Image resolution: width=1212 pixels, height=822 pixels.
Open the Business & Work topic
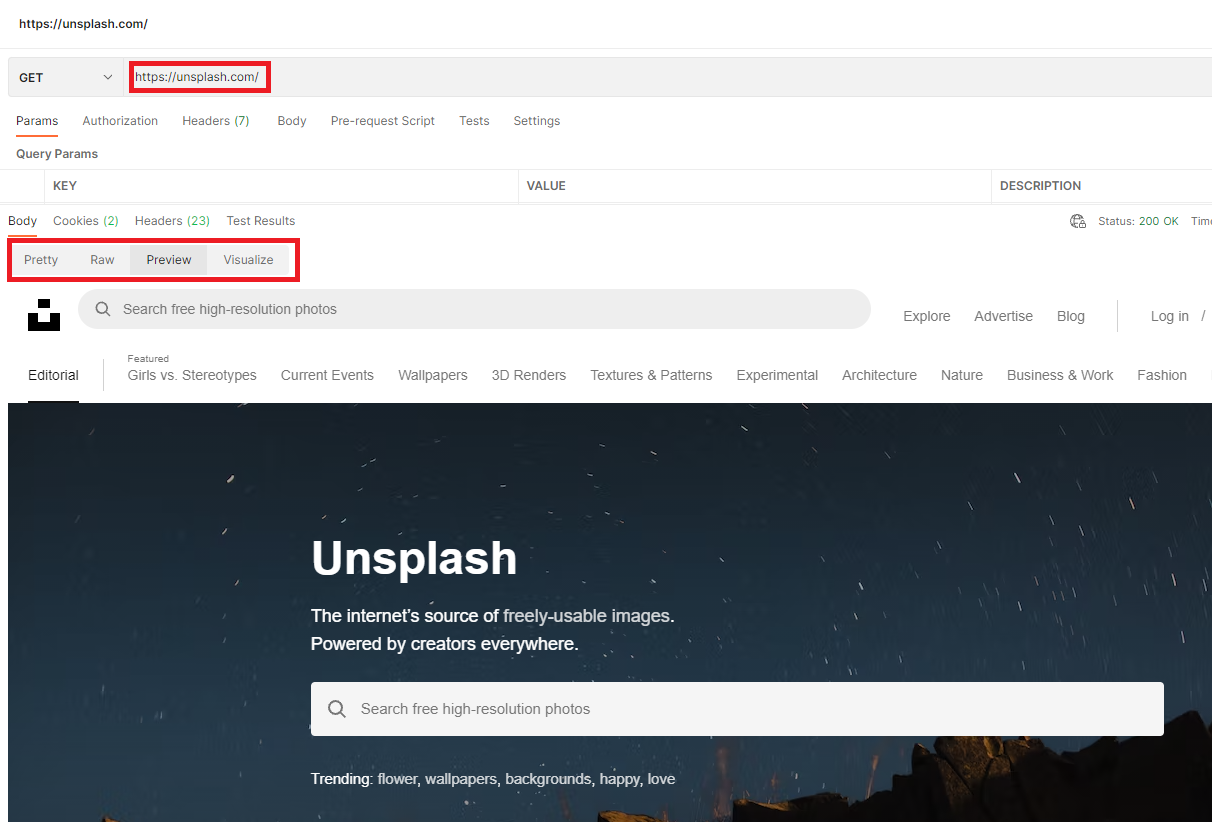[1060, 375]
